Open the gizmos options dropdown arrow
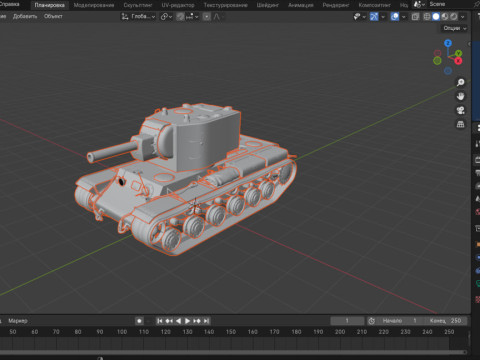This screenshot has height=360, width=480. [383, 17]
